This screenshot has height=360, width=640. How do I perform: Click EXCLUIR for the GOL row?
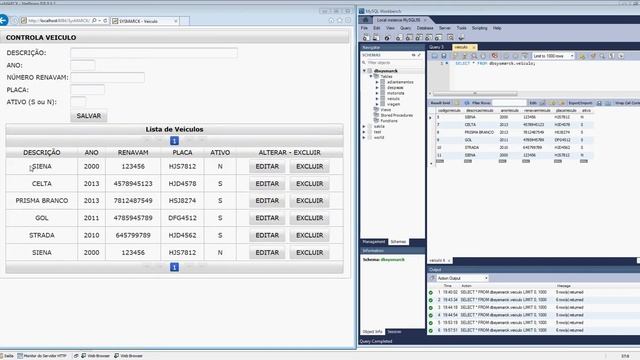[x=309, y=218]
